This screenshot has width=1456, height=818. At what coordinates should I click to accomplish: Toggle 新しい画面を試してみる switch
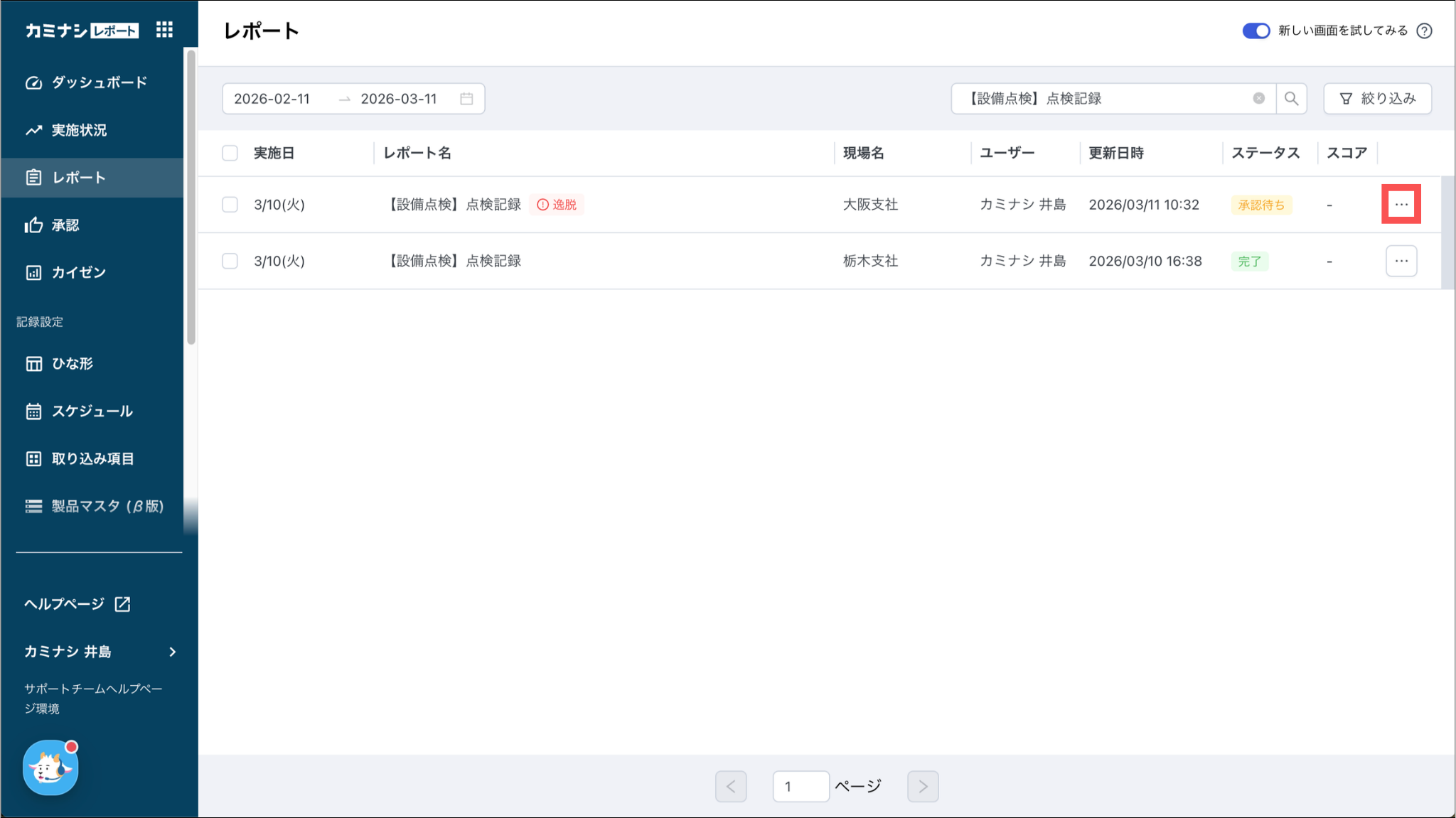(x=1256, y=31)
